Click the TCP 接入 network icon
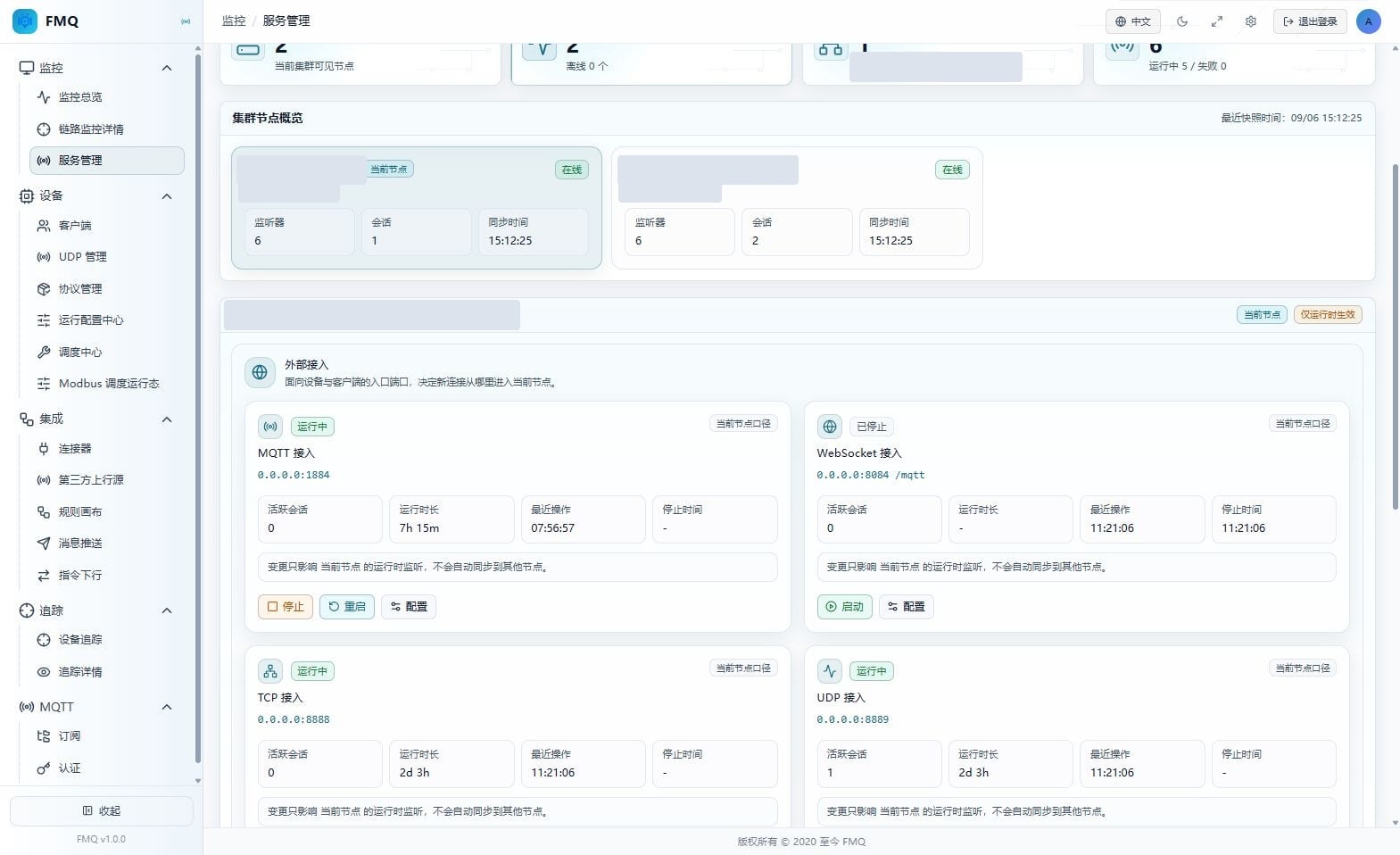Image resolution: width=1400 pixels, height=855 pixels. (x=270, y=671)
